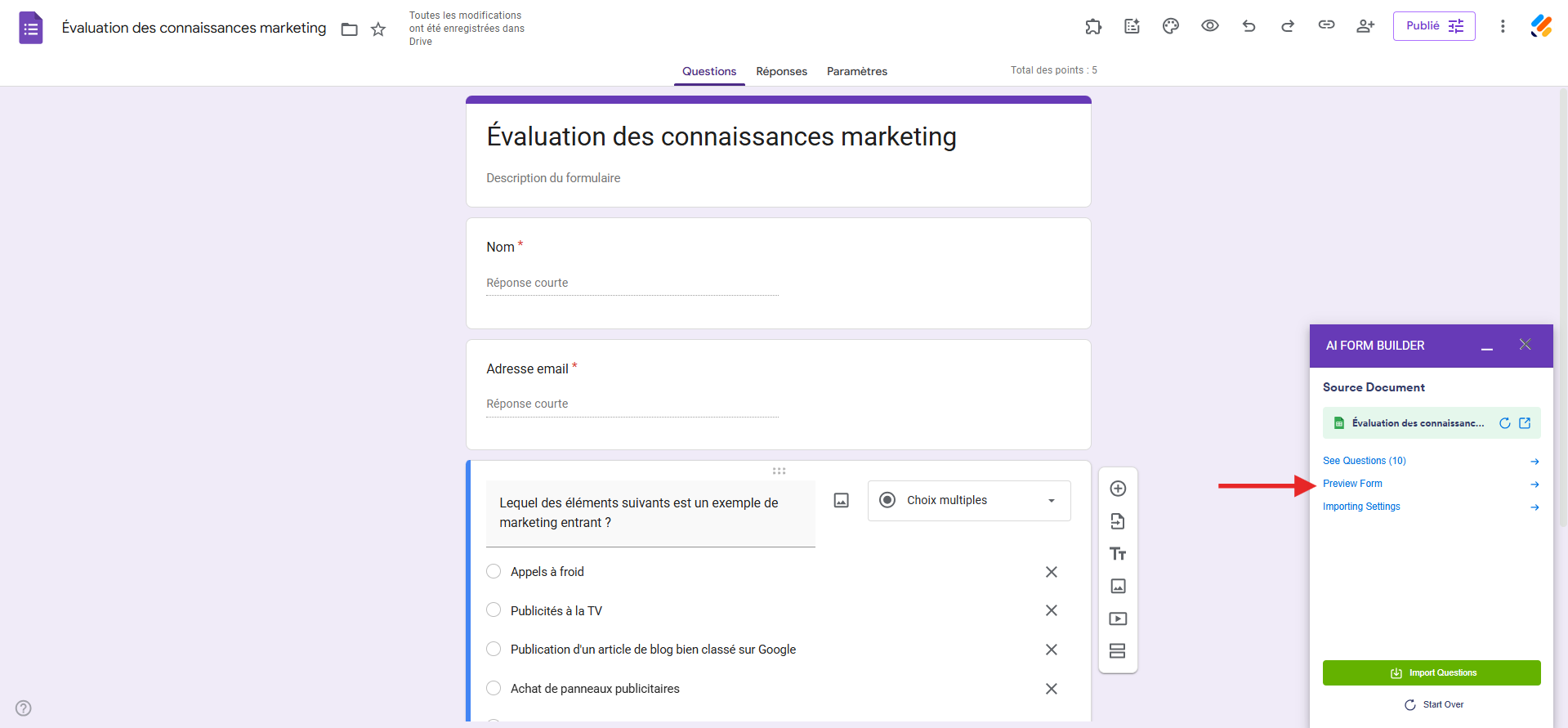Remove Achat de panneaux publicitaires option
The image size is (1568, 728).
1052,689
